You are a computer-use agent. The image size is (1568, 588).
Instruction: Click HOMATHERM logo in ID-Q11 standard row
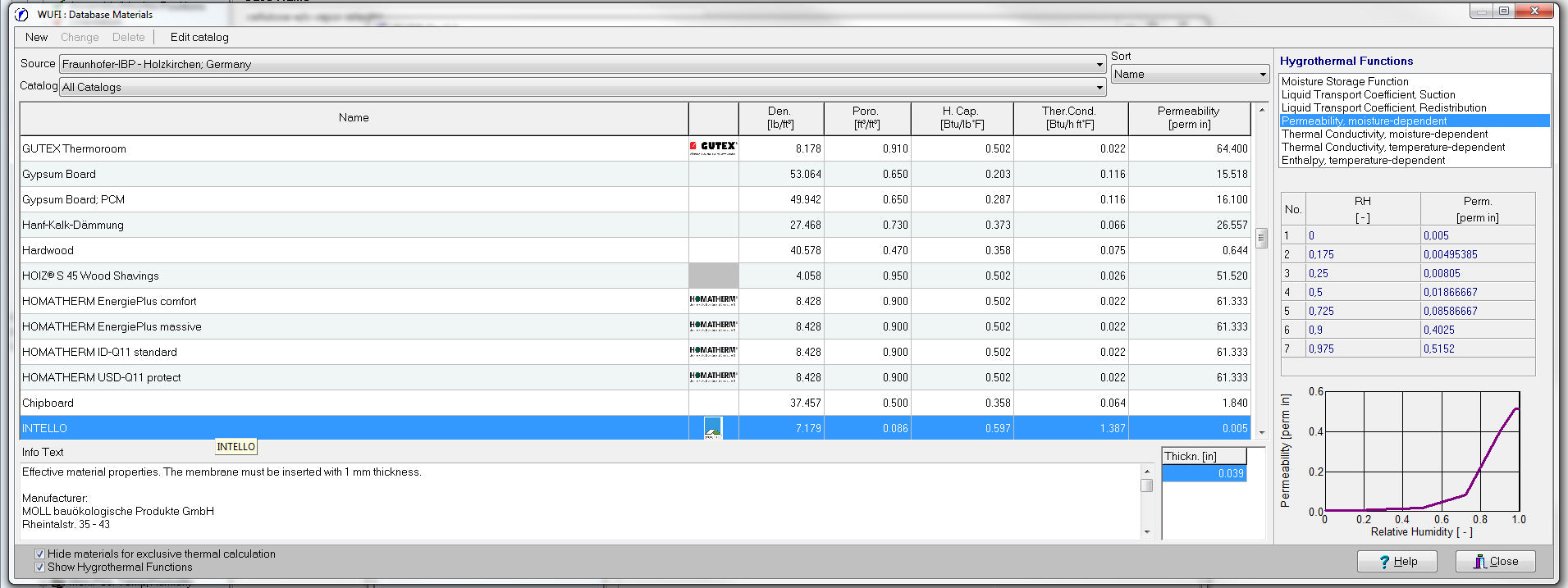713,352
